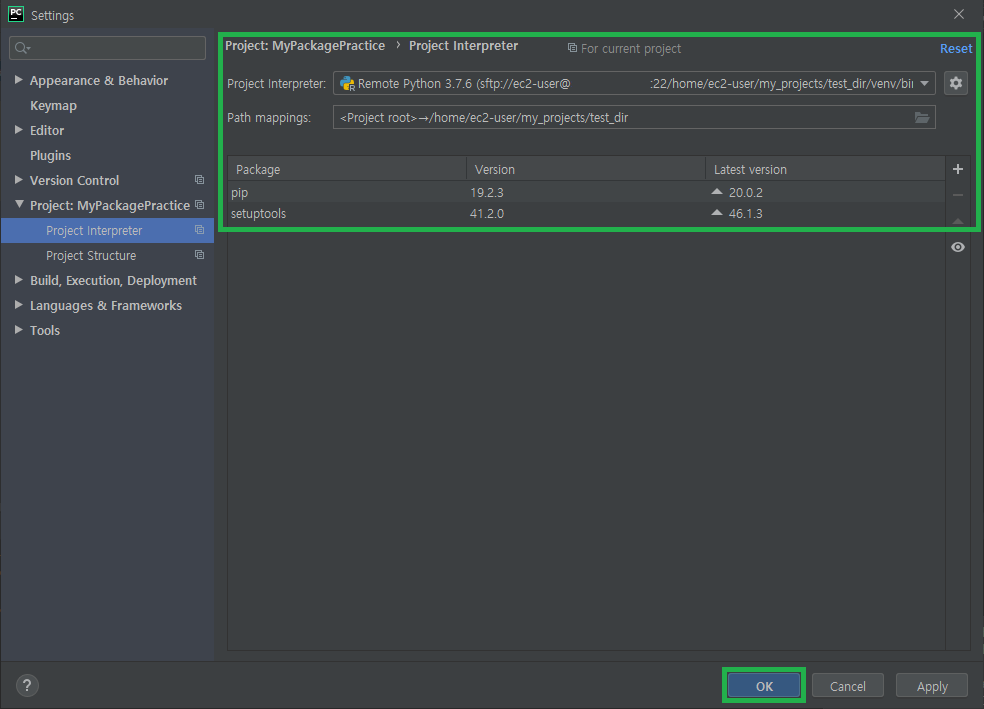Click the search magnifier icon in settings
Screen dimensions: 984x709
coord(22,48)
